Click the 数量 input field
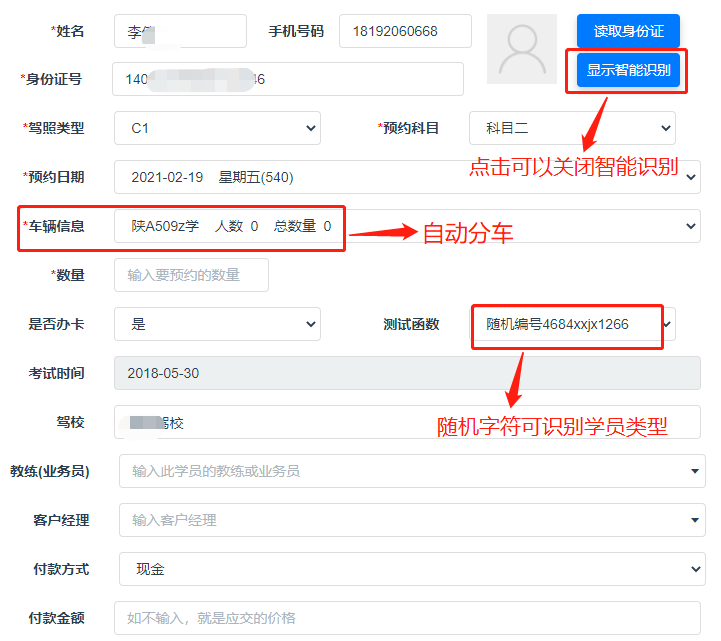This screenshot has height=641, width=721. tap(191, 275)
